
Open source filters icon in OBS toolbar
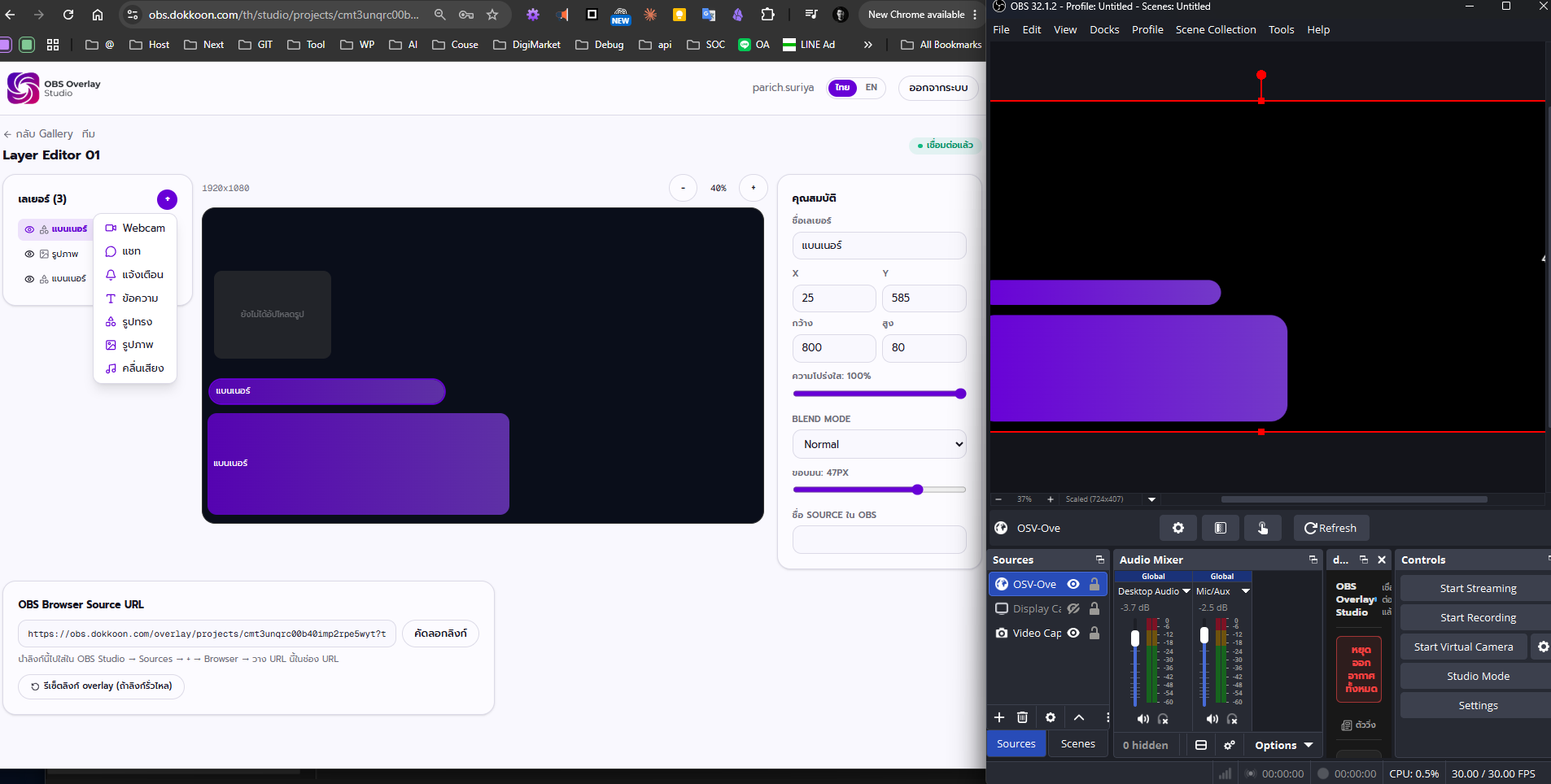(1220, 528)
